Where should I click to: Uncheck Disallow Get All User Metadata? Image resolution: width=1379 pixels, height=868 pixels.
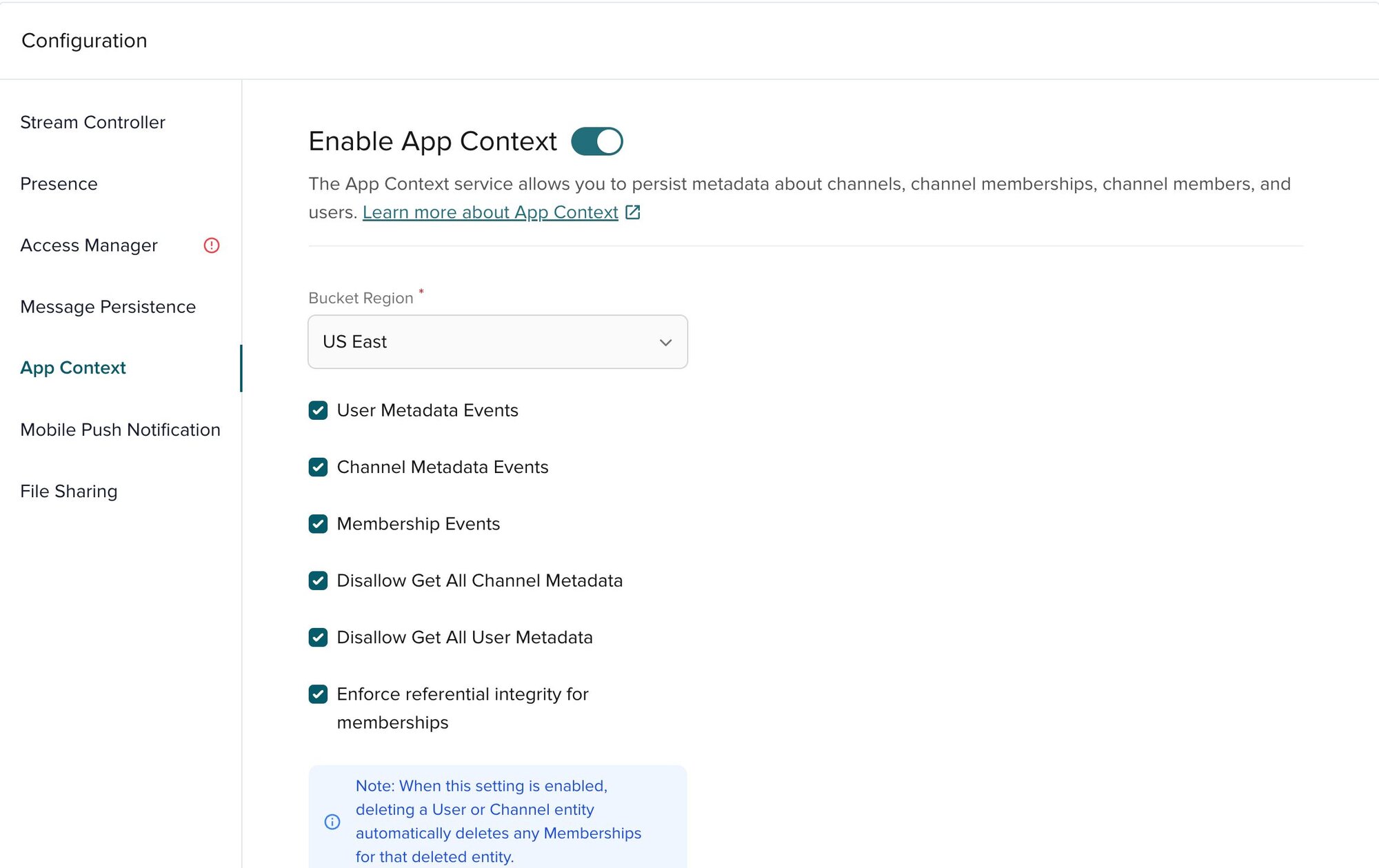click(318, 637)
